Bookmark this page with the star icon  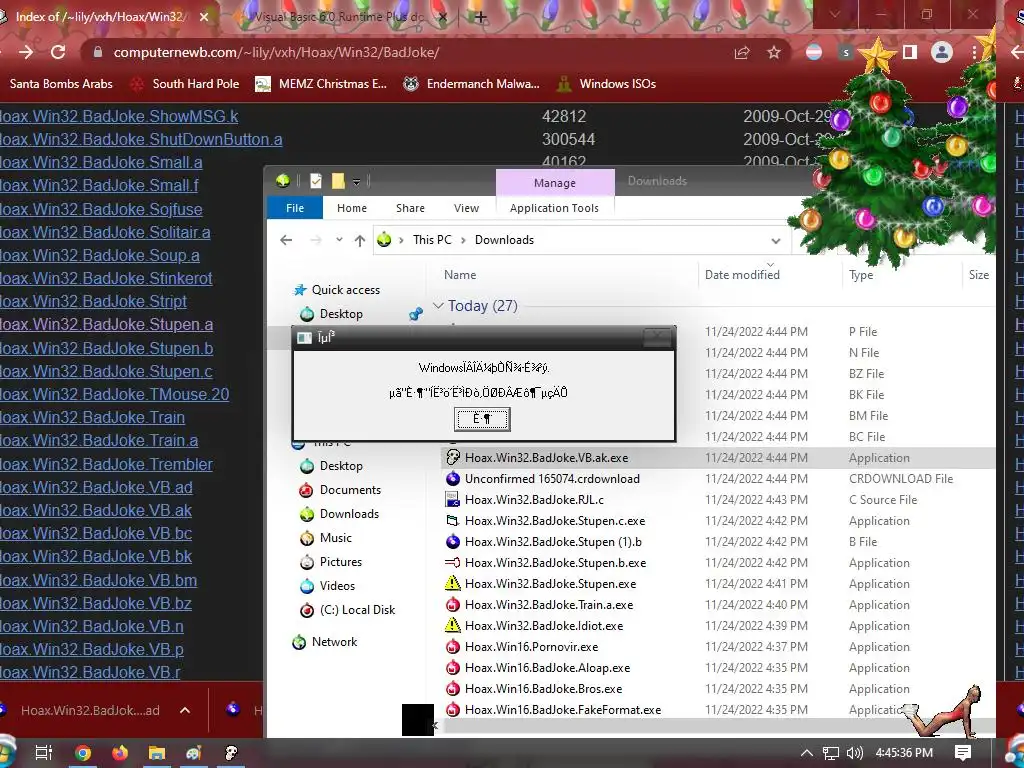pos(774,52)
